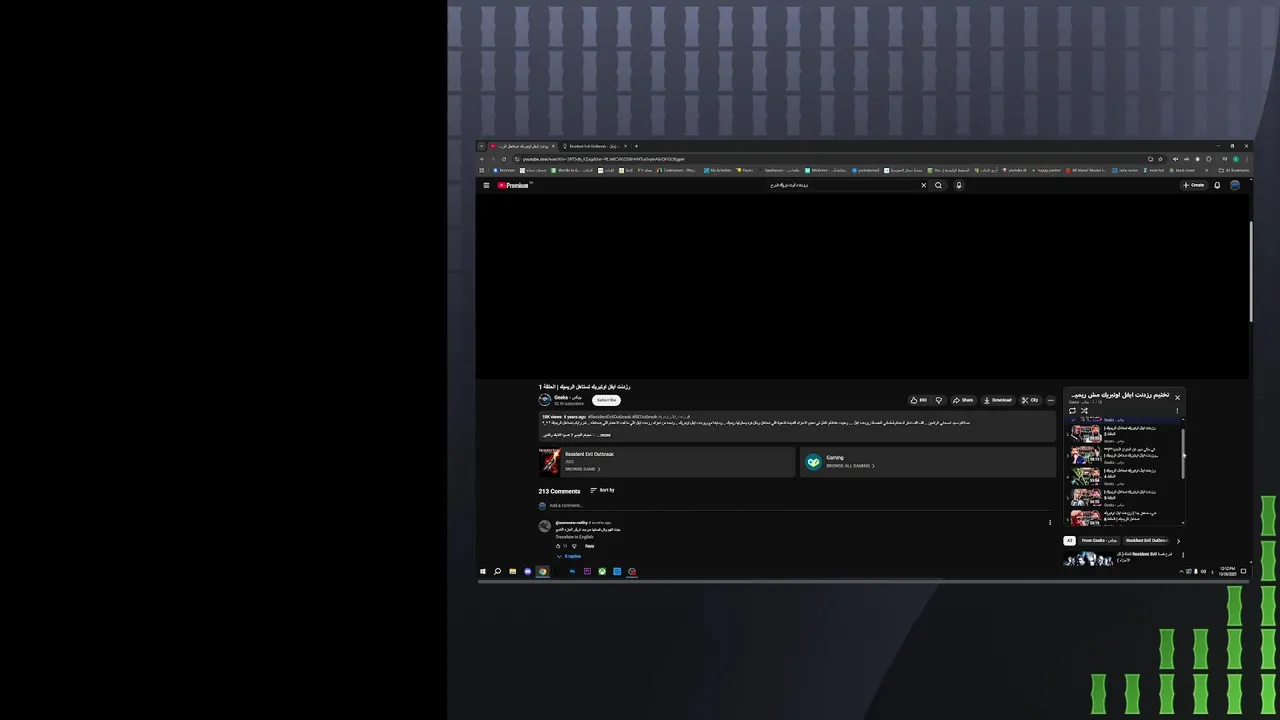This screenshot has width=1280, height=720.
Task: Subscribe to the Geeks channel
Action: coord(606,400)
